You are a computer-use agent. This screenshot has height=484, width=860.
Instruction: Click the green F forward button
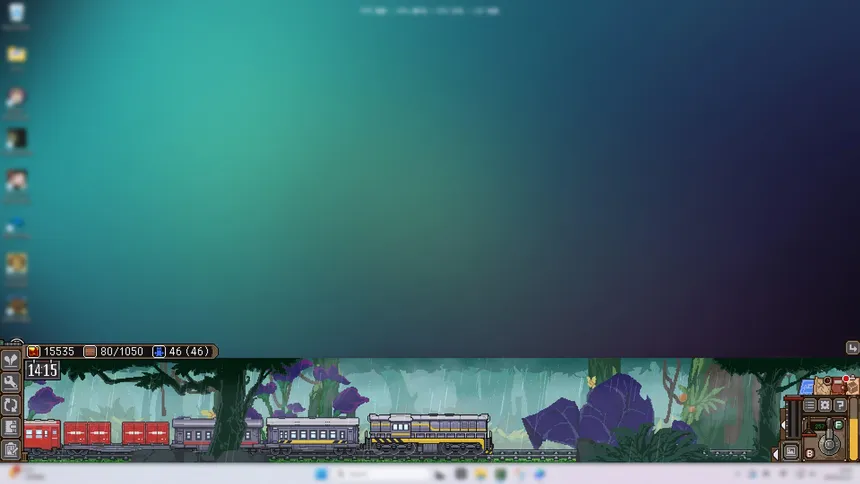tap(838, 425)
